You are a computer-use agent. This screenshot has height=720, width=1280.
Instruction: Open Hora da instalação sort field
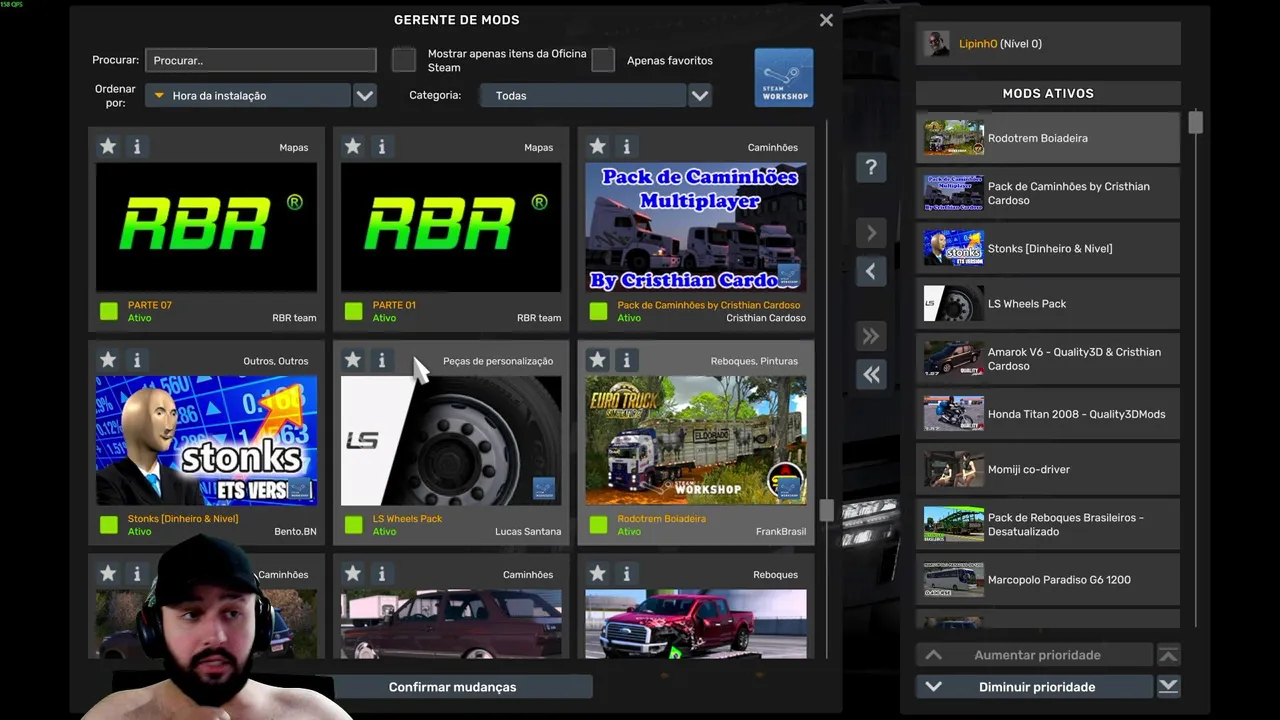pos(248,96)
